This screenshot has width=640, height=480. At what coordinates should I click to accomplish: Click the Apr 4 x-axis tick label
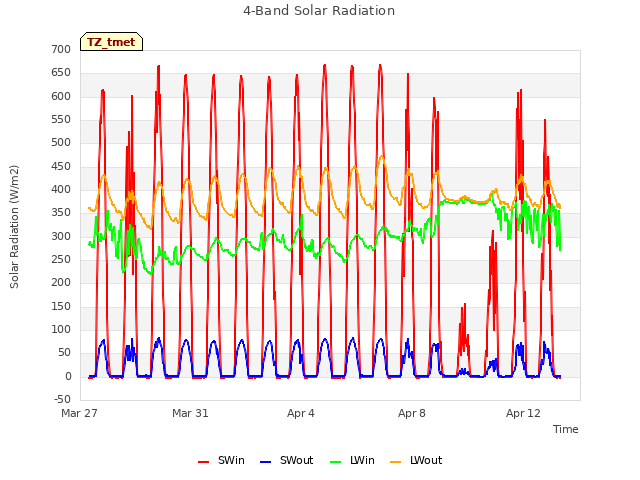pos(301,413)
